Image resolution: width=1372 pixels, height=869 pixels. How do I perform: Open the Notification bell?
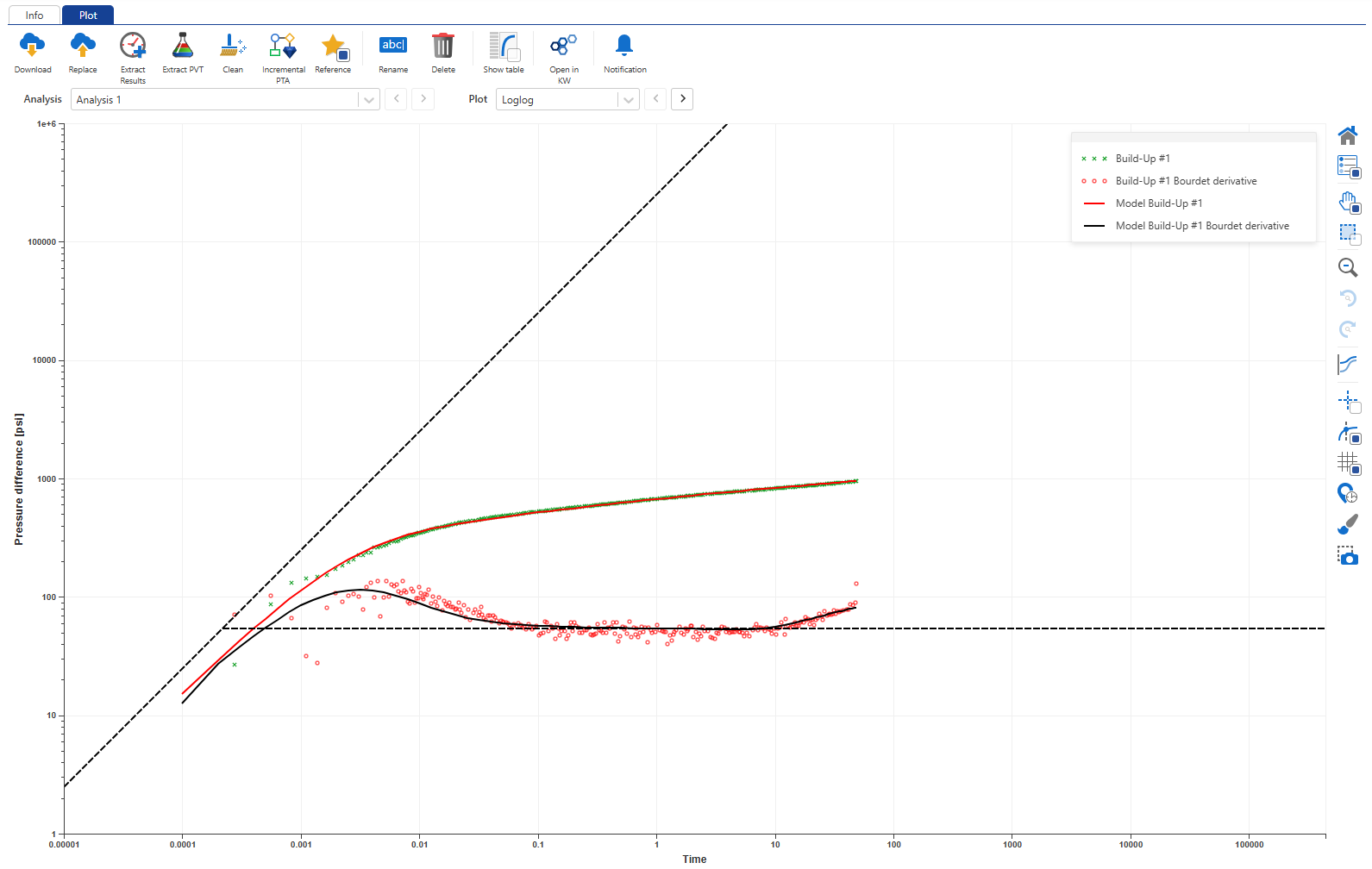tap(624, 46)
